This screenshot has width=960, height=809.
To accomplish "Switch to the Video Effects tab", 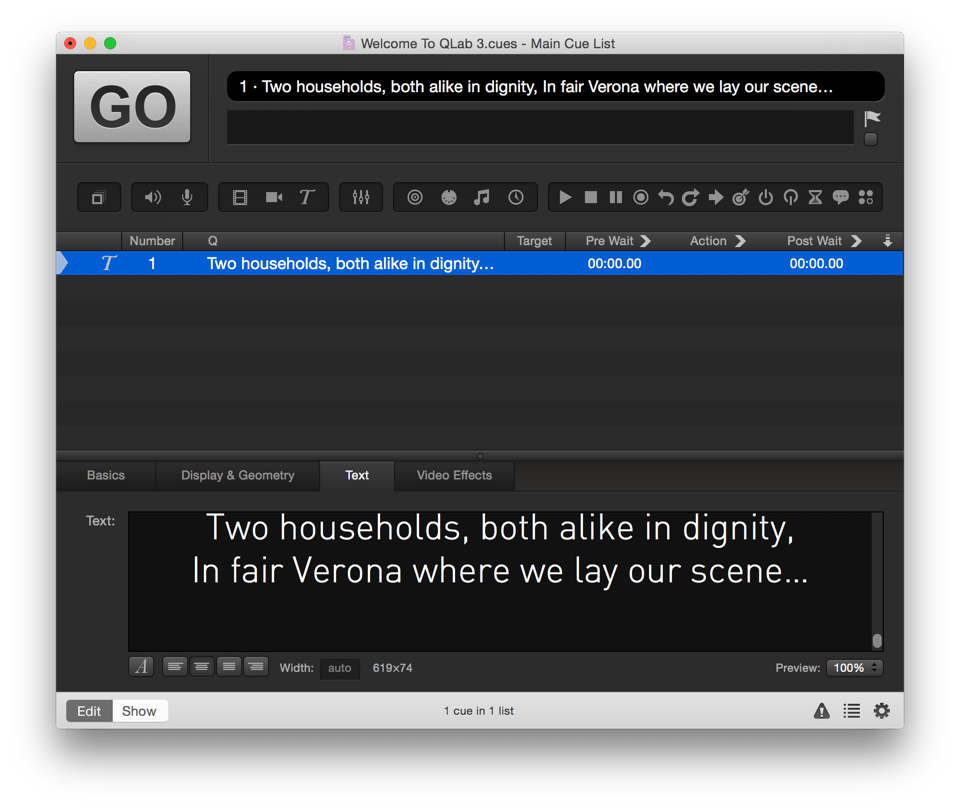I will click(454, 476).
